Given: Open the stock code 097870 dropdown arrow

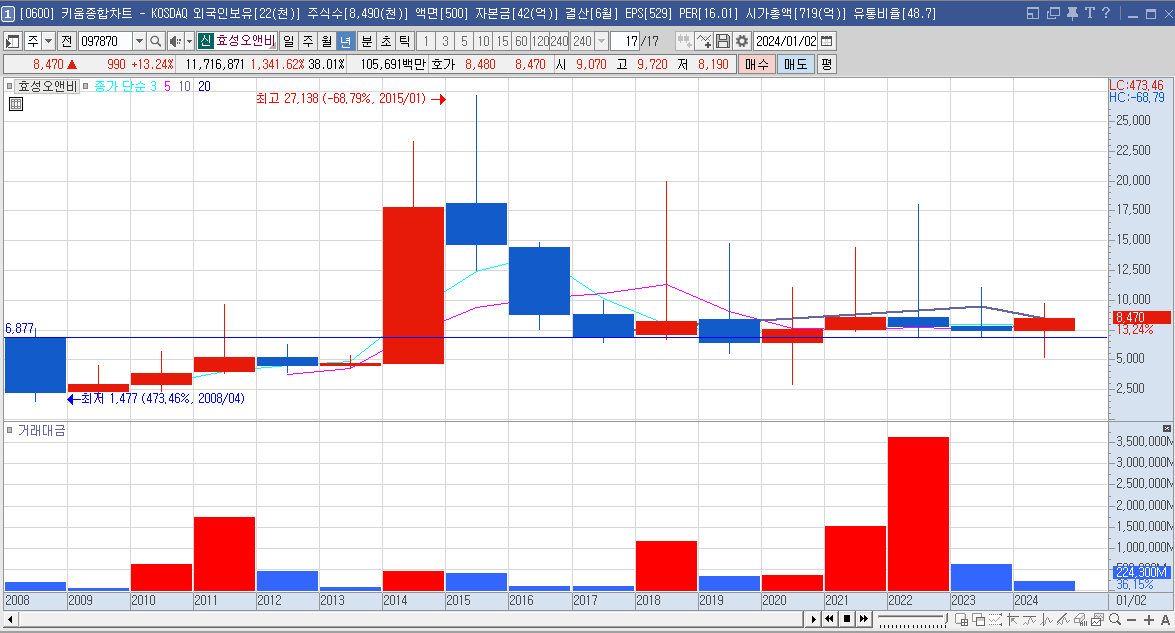Looking at the screenshot, I should [x=139, y=41].
